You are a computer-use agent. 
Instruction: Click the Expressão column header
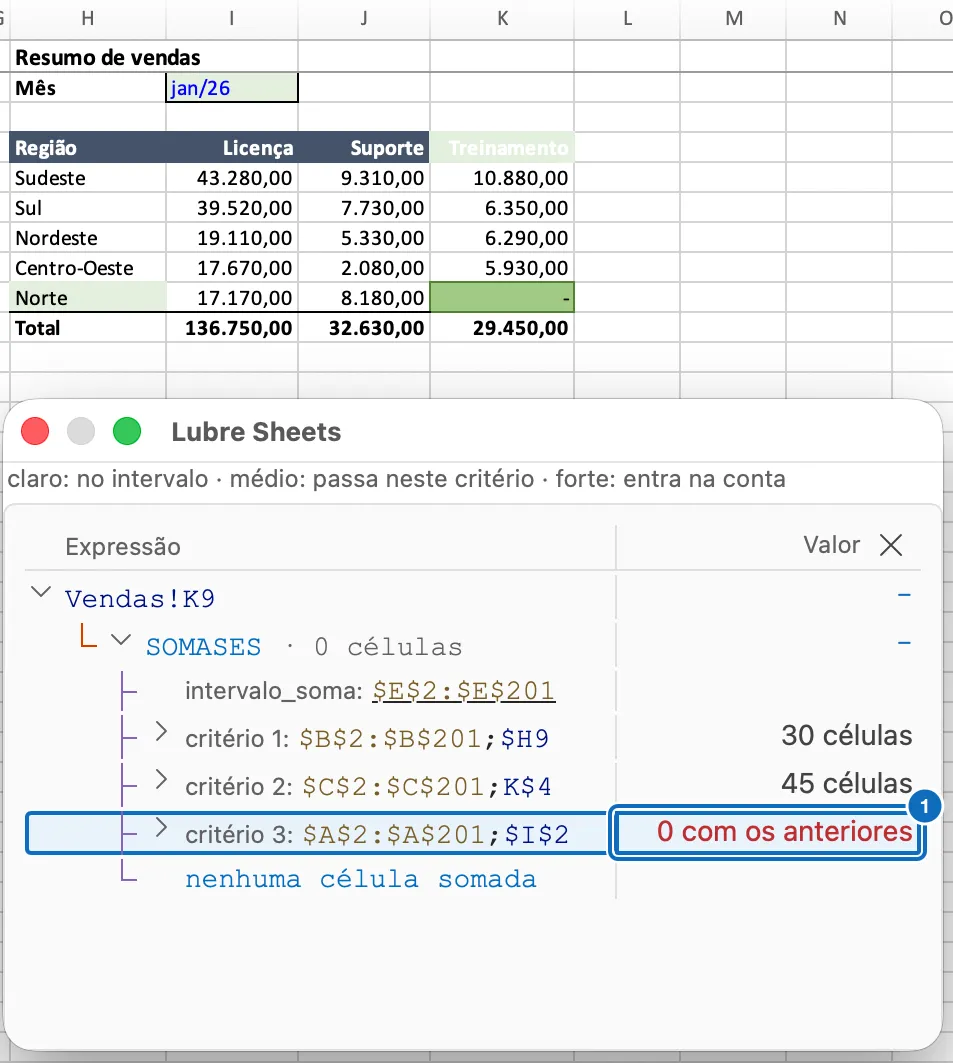pyautogui.click(x=123, y=546)
